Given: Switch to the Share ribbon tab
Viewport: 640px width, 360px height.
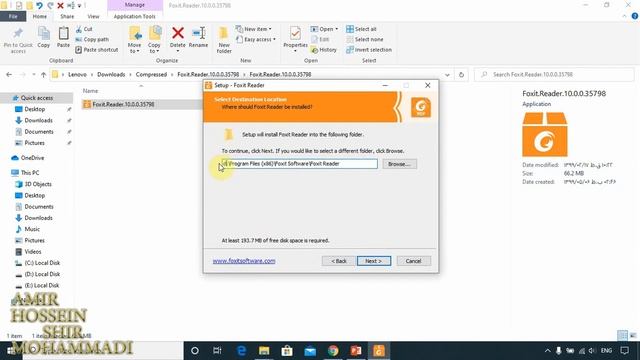Looking at the screenshot, I should tap(67, 16).
